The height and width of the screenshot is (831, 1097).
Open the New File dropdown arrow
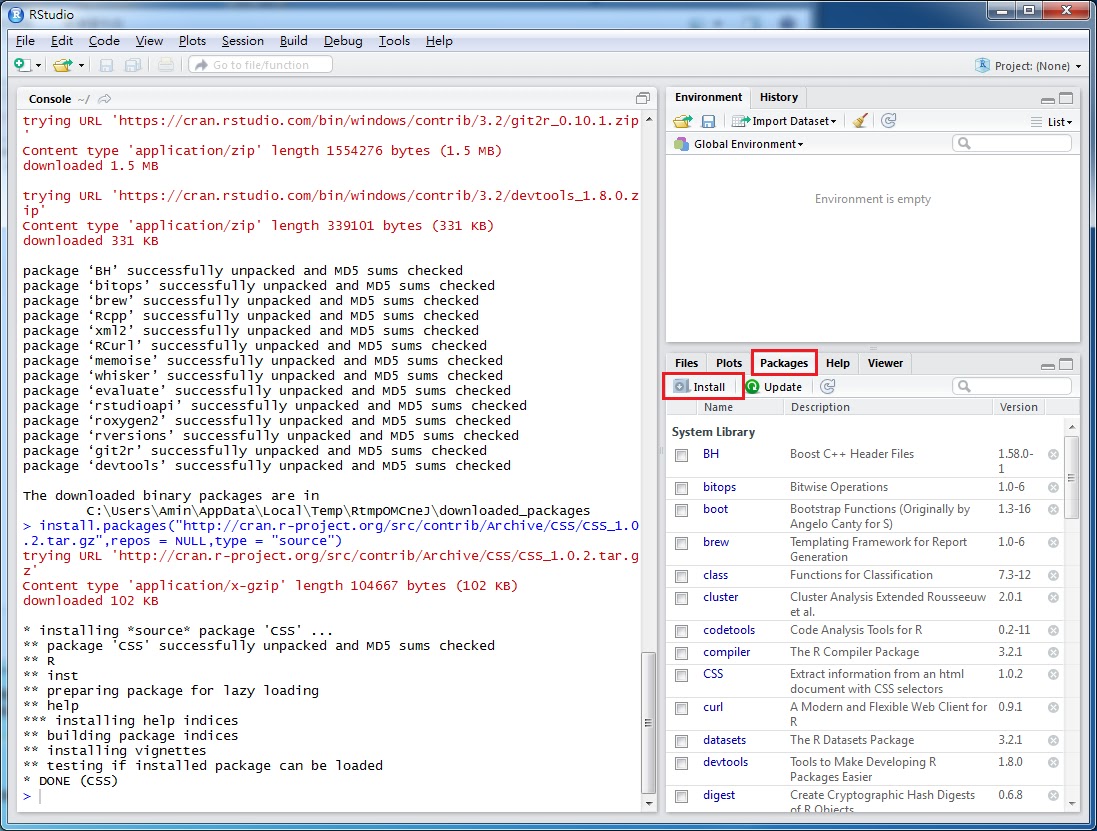click(x=38, y=66)
